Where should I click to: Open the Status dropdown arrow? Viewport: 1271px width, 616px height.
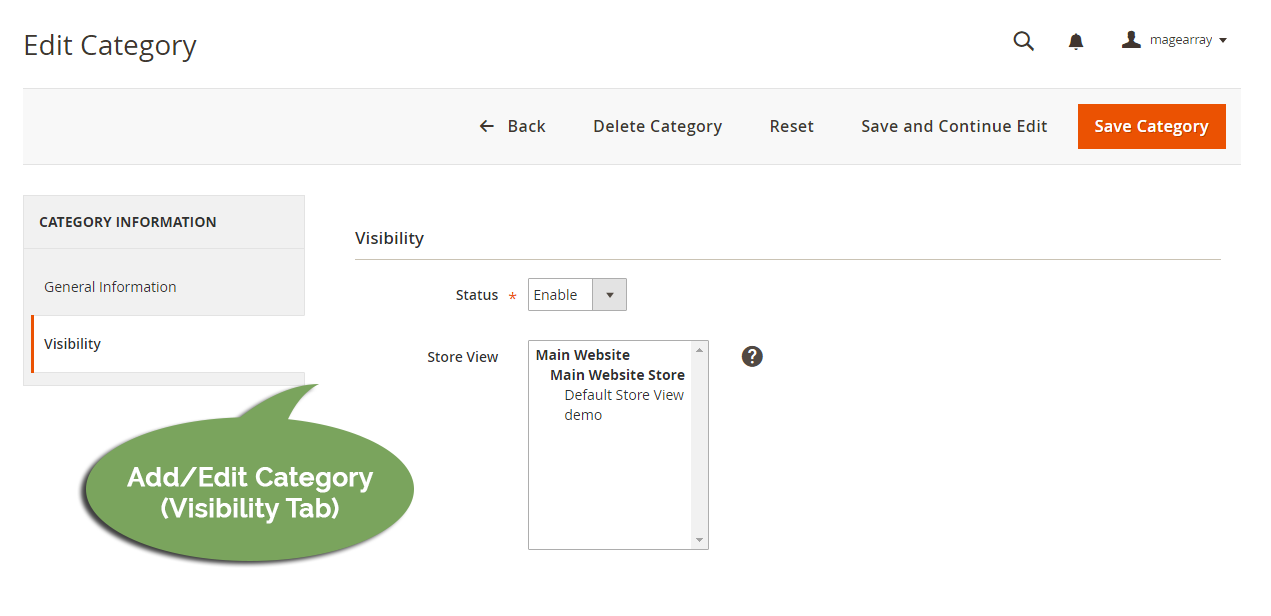click(x=609, y=294)
